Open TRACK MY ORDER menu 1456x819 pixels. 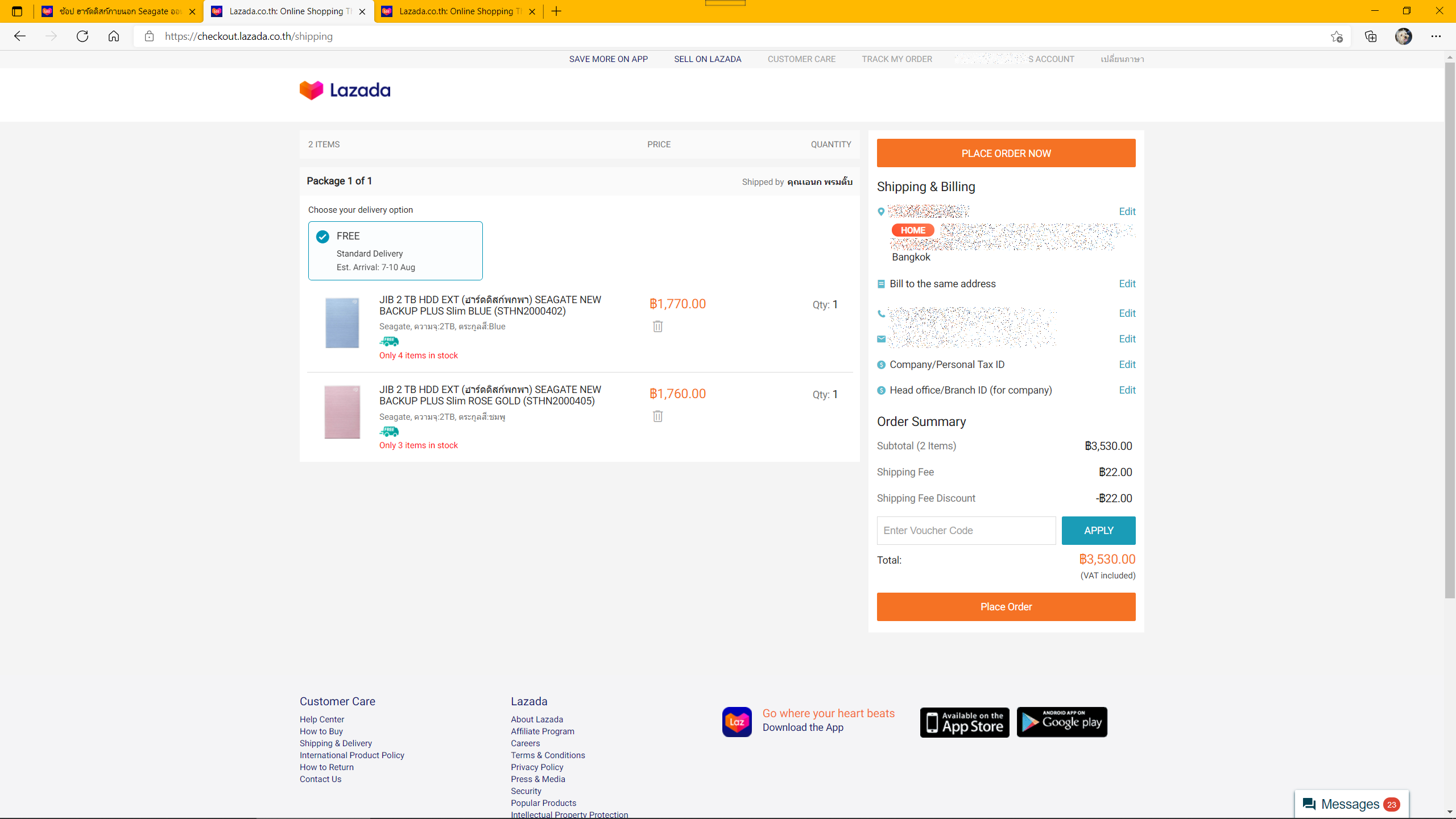click(896, 59)
